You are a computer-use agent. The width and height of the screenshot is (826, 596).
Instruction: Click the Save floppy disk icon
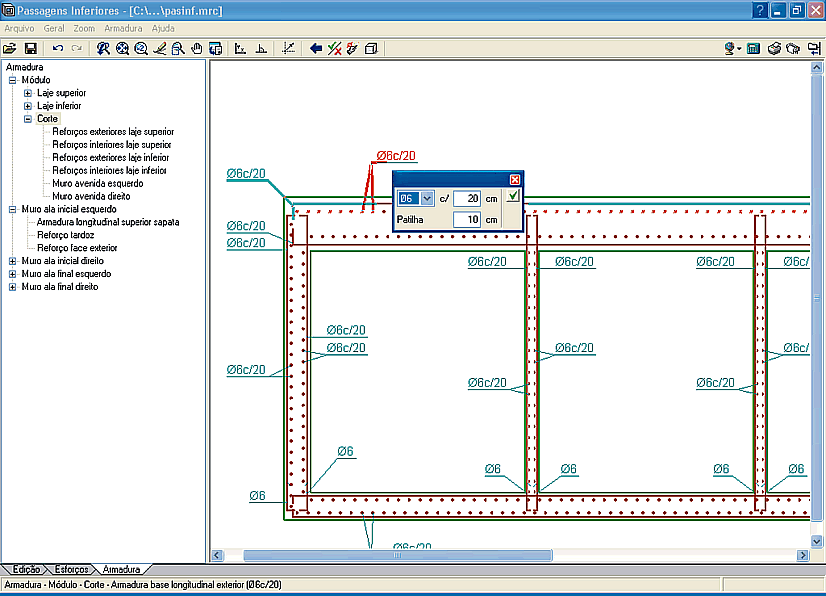(x=30, y=48)
